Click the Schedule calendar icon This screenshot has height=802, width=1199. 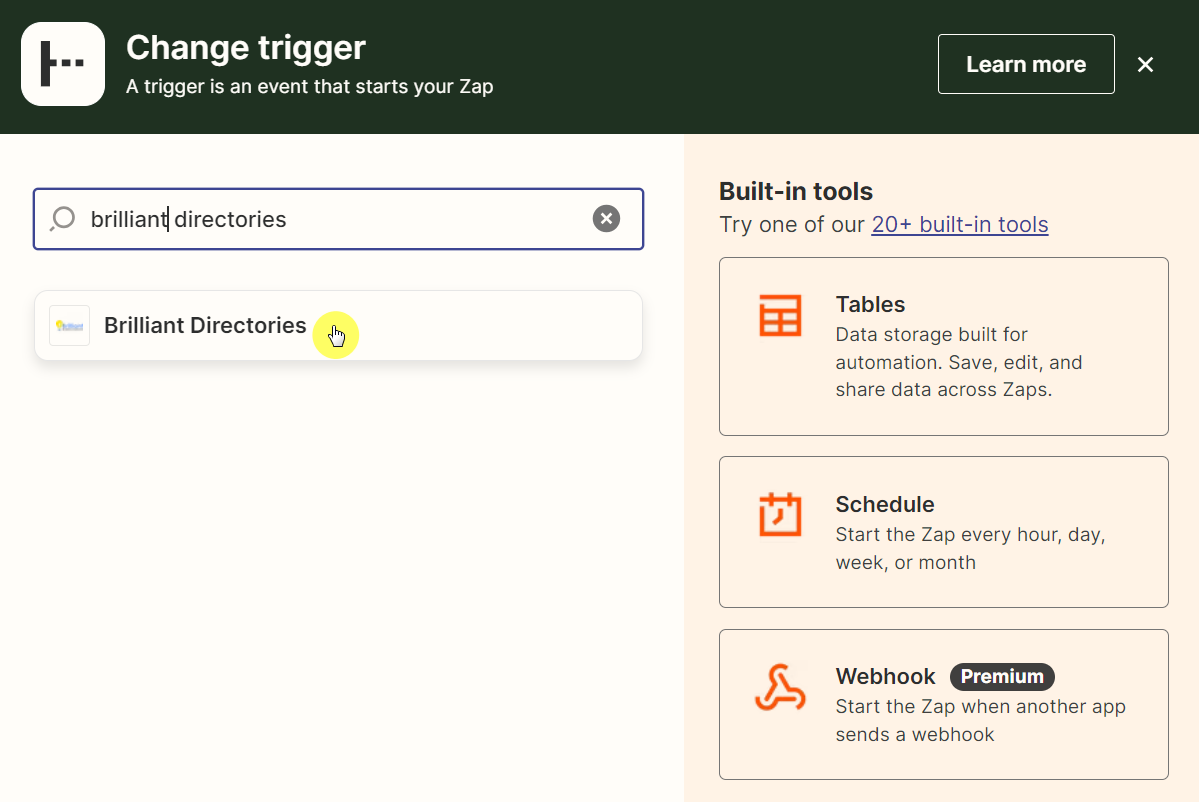[780, 515]
